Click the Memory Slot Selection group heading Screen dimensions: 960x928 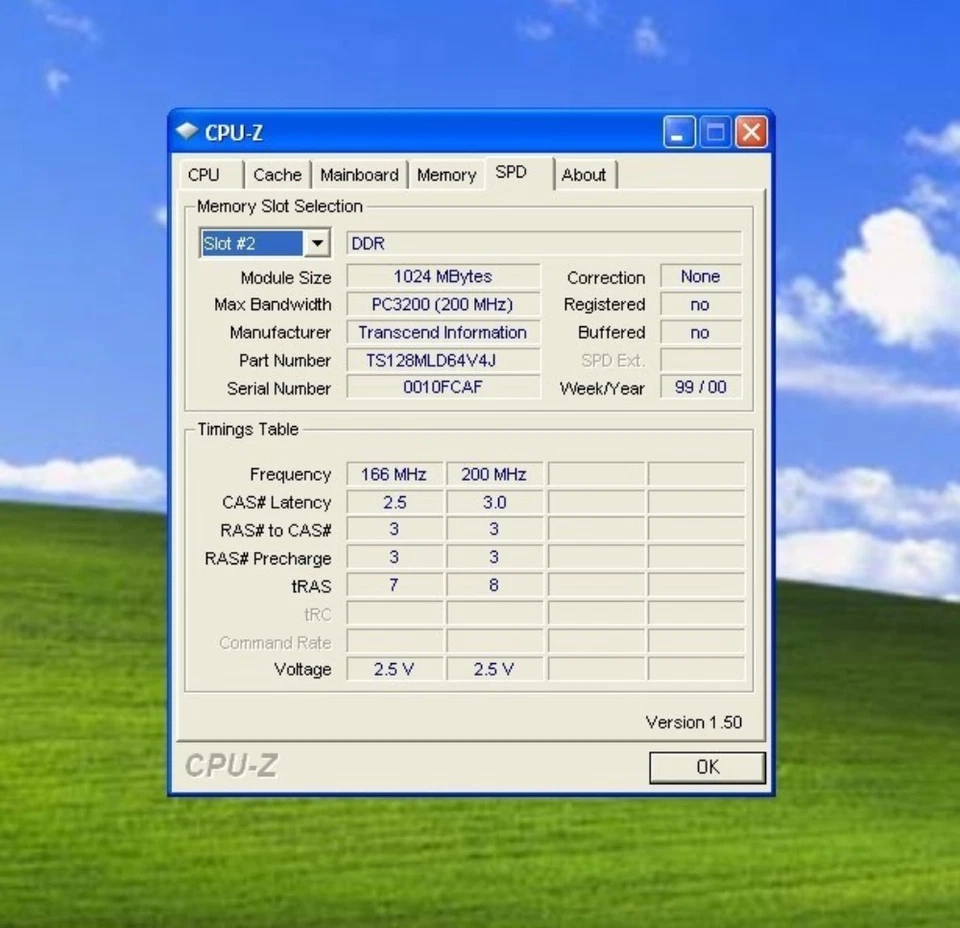[280, 206]
